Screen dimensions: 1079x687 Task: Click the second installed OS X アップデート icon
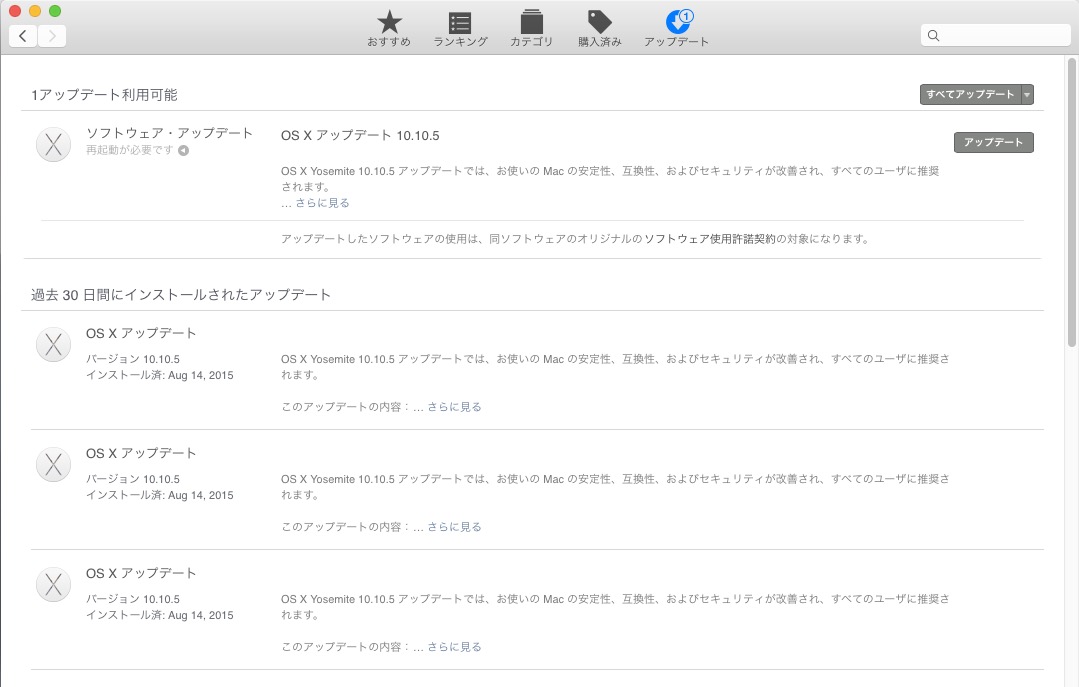tap(54, 465)
